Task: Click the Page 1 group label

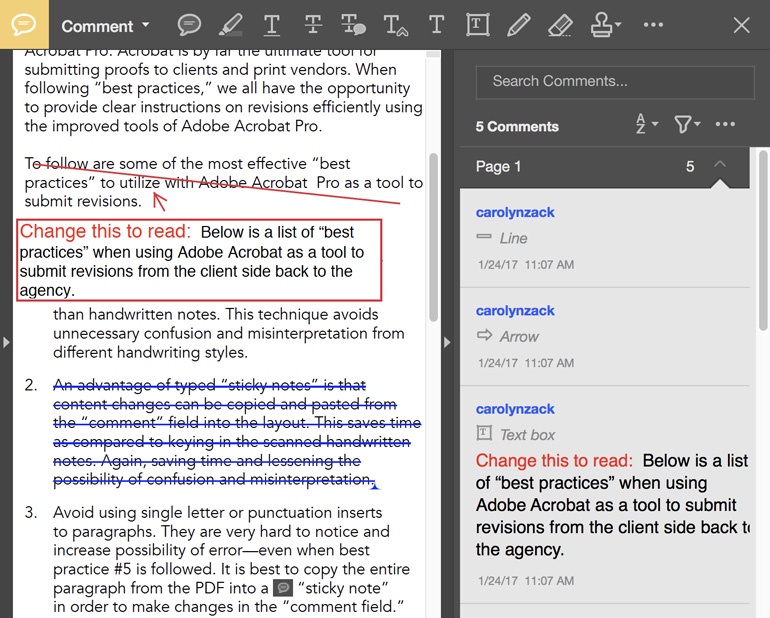Action: (498, 167)
